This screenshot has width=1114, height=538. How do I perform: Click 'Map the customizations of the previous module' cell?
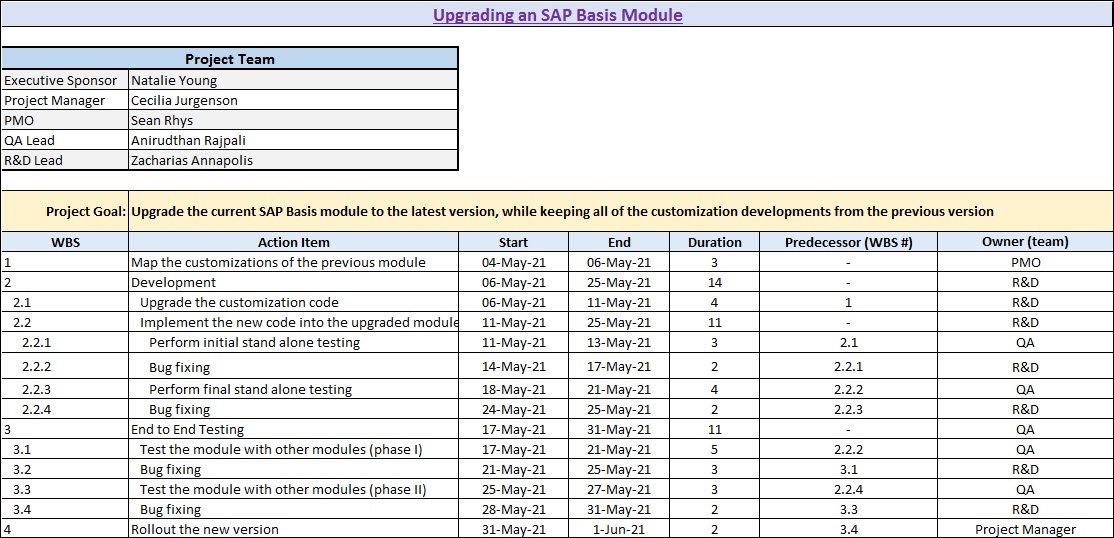coord(293,262)
